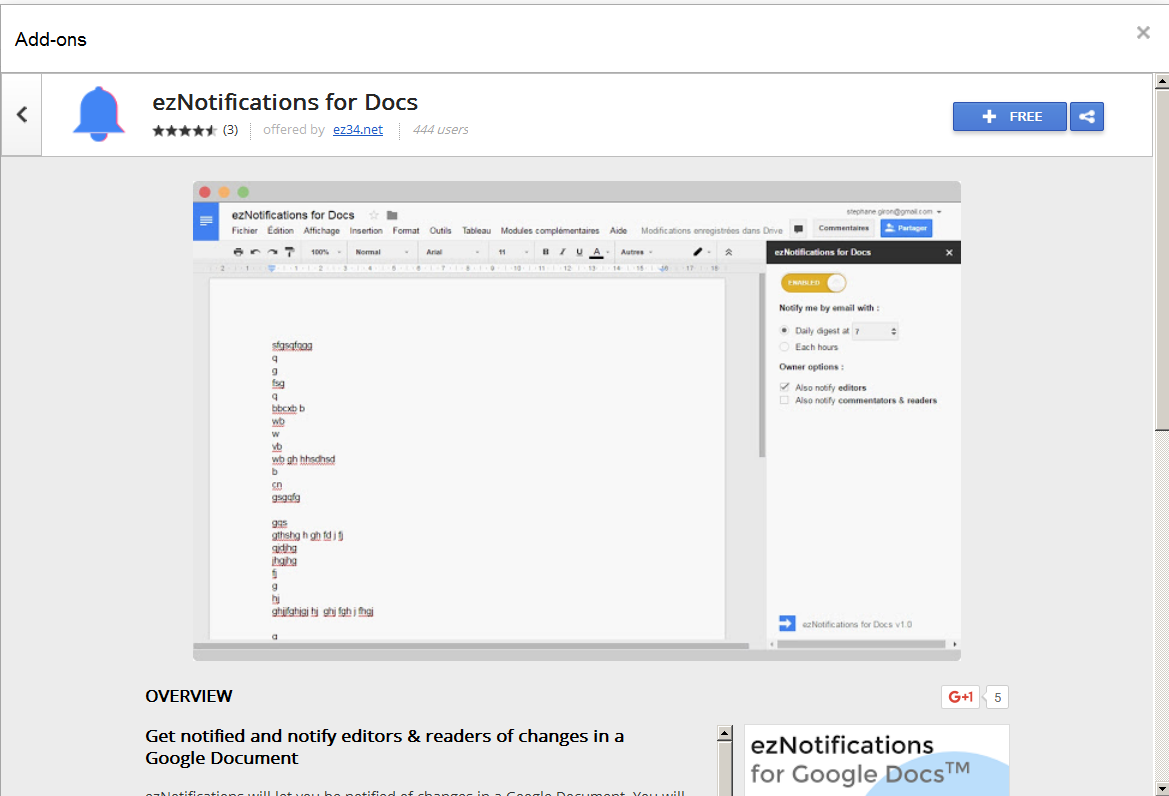Open the Modules complémentaires menu
The height and width of the screenshot is (796, 1169).
point(549,231)
